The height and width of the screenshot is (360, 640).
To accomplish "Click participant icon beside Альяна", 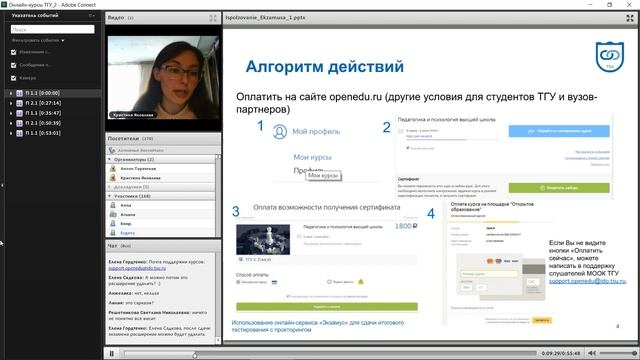I will pos(113,215).
